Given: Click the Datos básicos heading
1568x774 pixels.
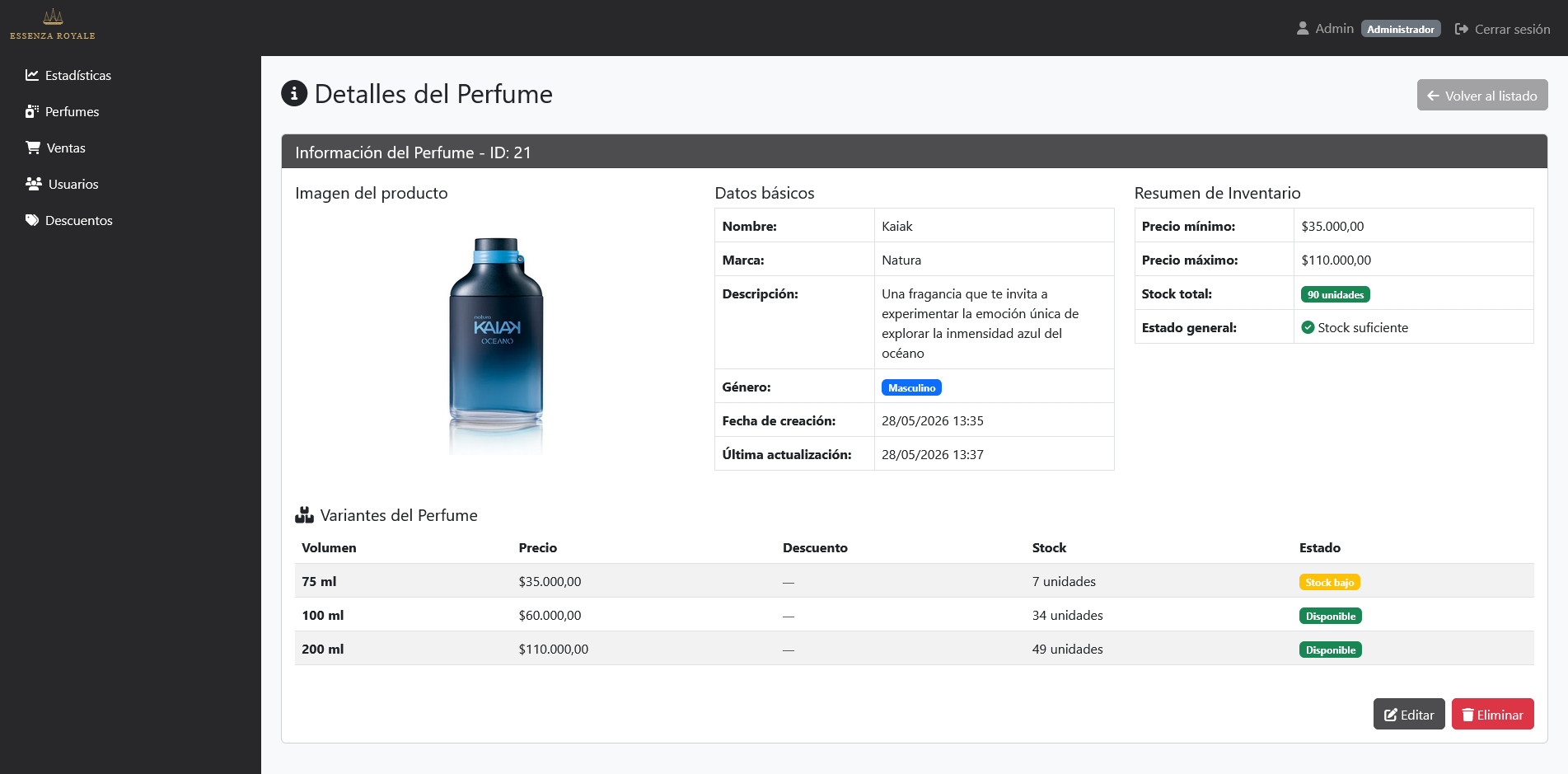Looking at the screenshot, I should pos(765,193).
